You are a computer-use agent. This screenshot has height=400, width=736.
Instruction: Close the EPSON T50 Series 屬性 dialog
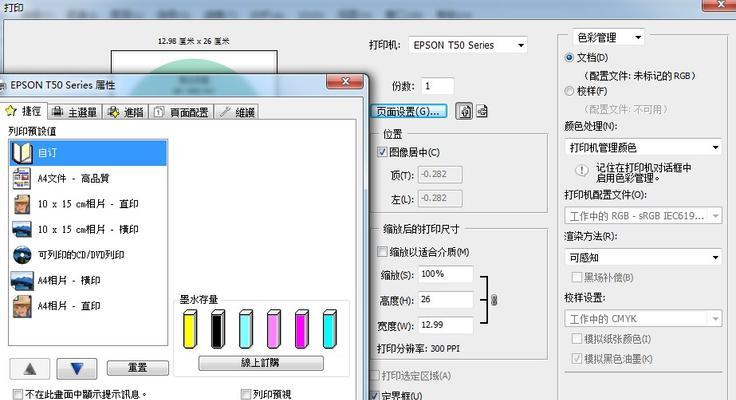345,82
